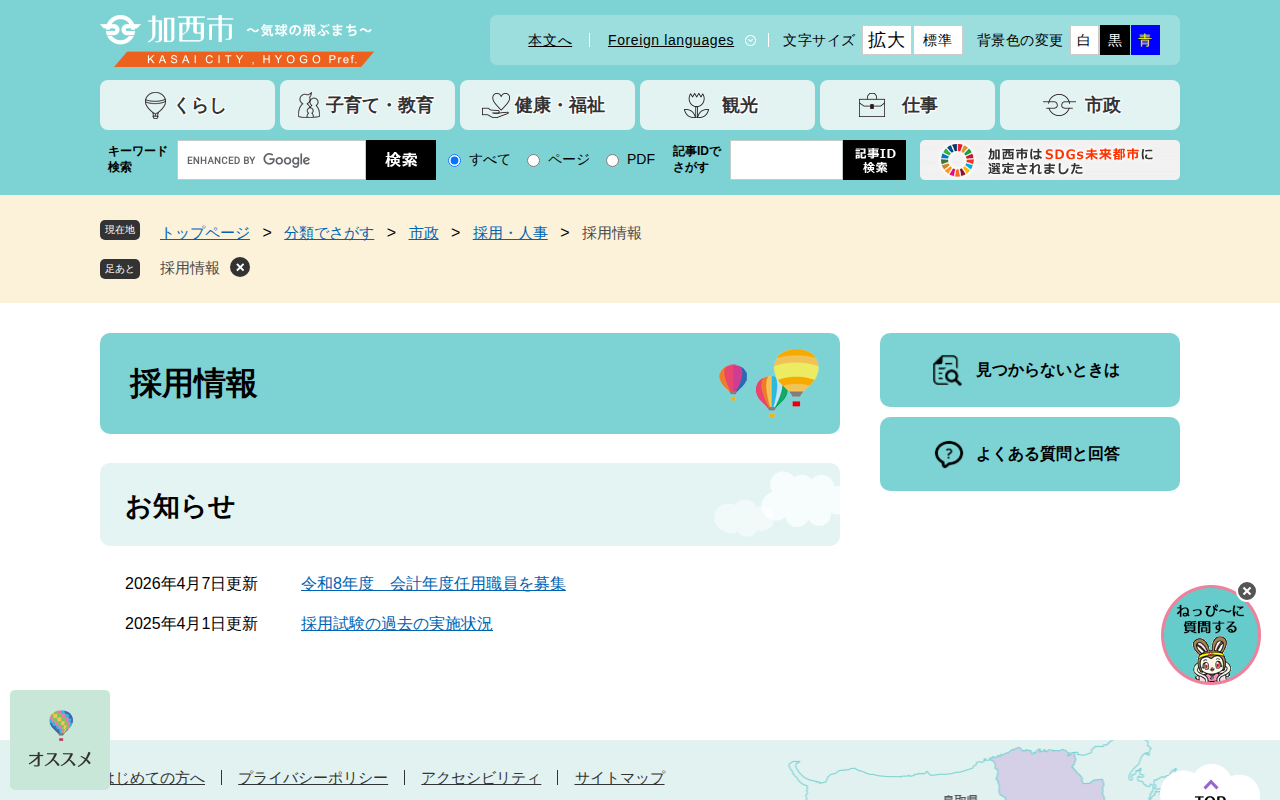Open the オススメ balloon panel
The width and height of the screenshot is (1280, 800).
tap(60, 740)
